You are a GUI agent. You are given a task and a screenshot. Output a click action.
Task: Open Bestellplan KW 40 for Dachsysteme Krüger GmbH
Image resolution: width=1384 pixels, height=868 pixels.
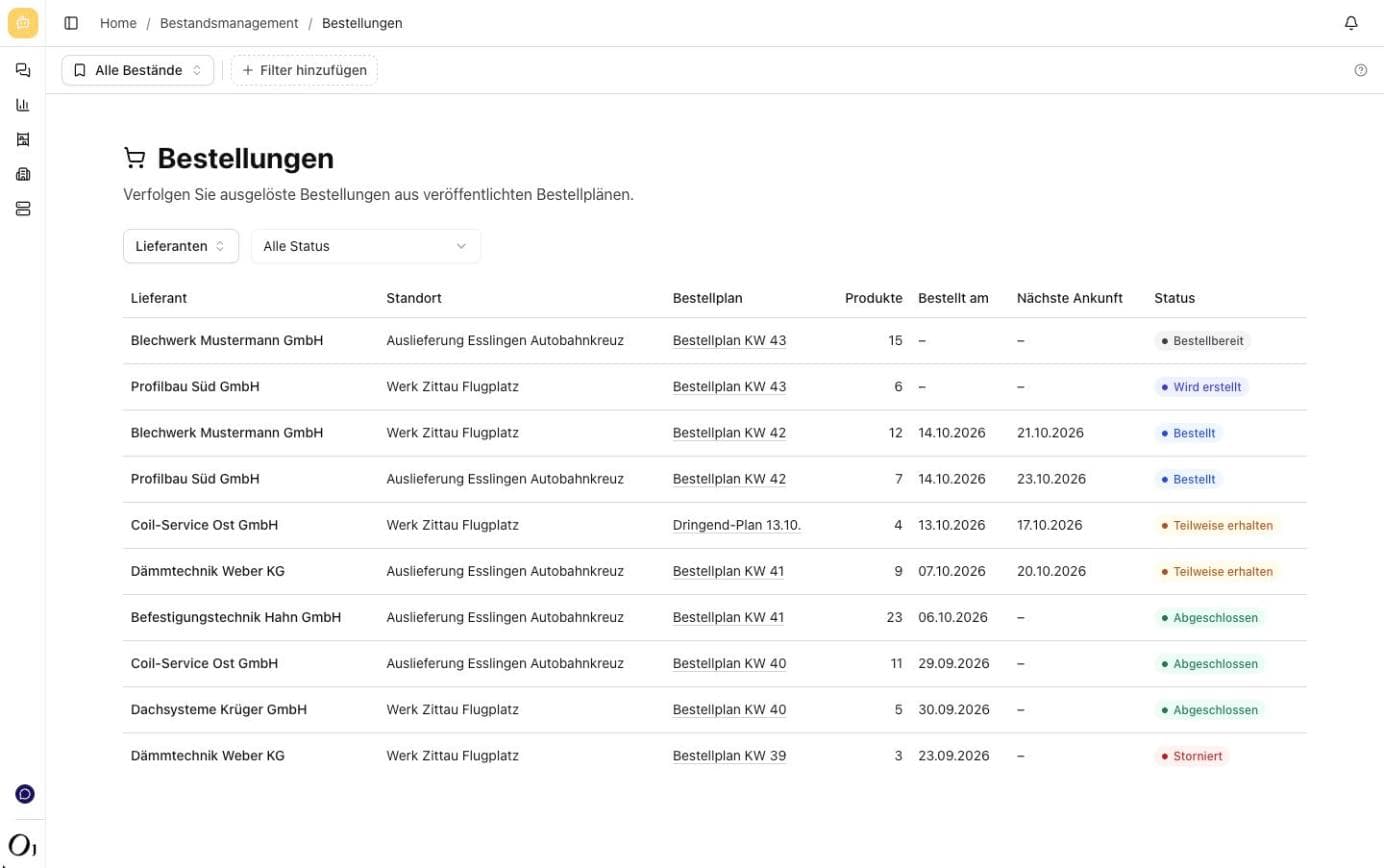(x=729, y=710)
